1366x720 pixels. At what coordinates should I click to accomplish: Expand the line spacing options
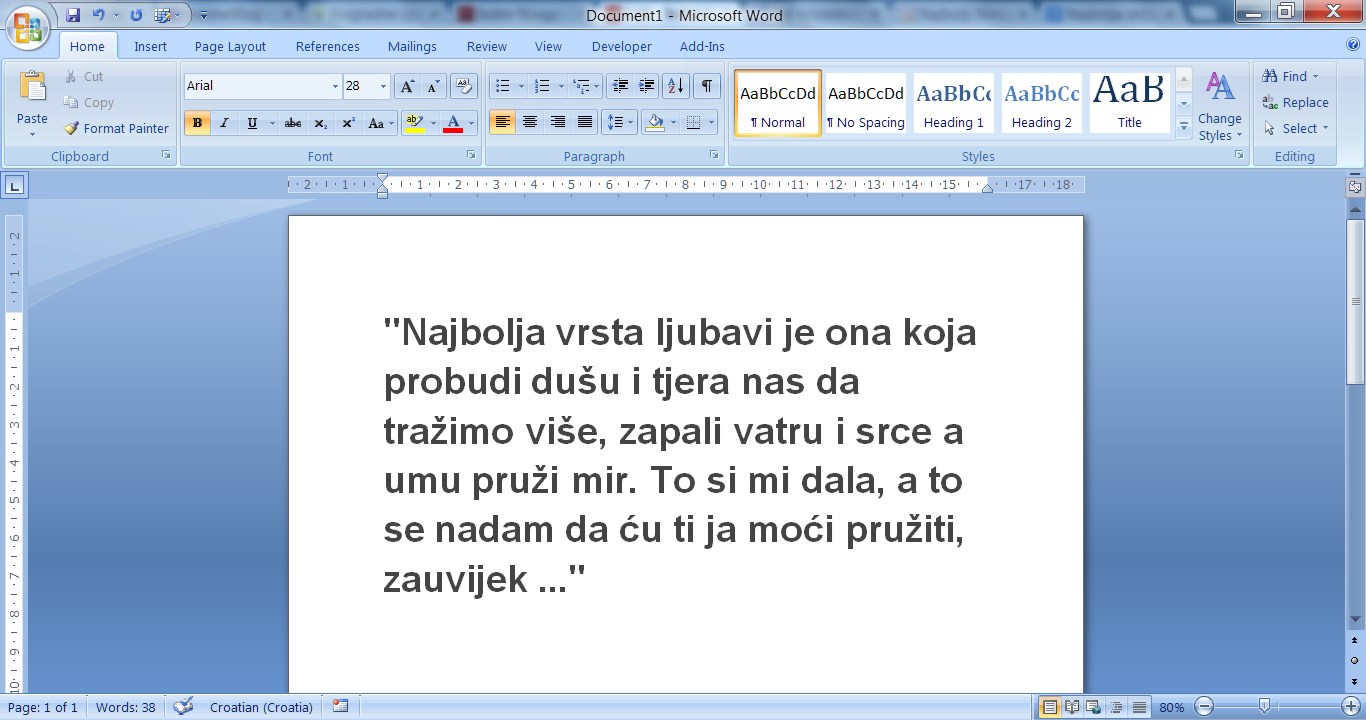(x=629, y=122)
